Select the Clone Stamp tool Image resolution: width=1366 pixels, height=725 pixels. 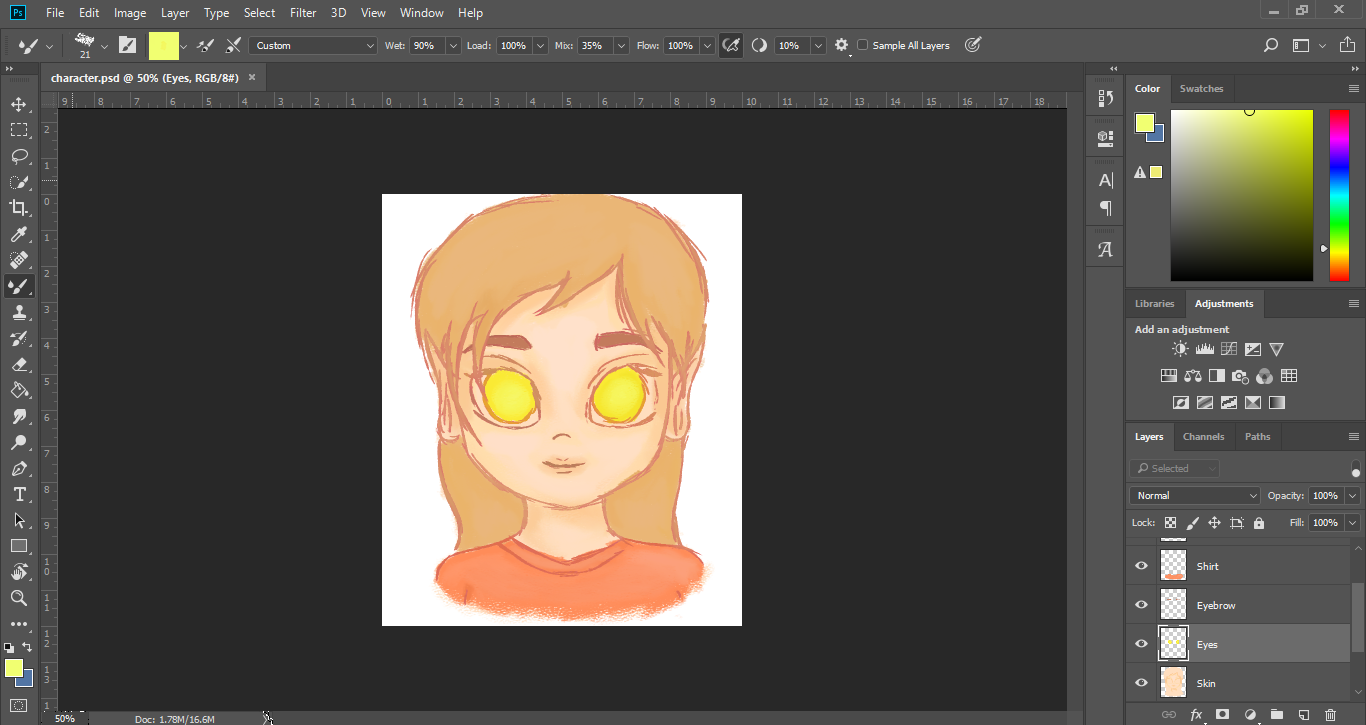pos(19,312)
